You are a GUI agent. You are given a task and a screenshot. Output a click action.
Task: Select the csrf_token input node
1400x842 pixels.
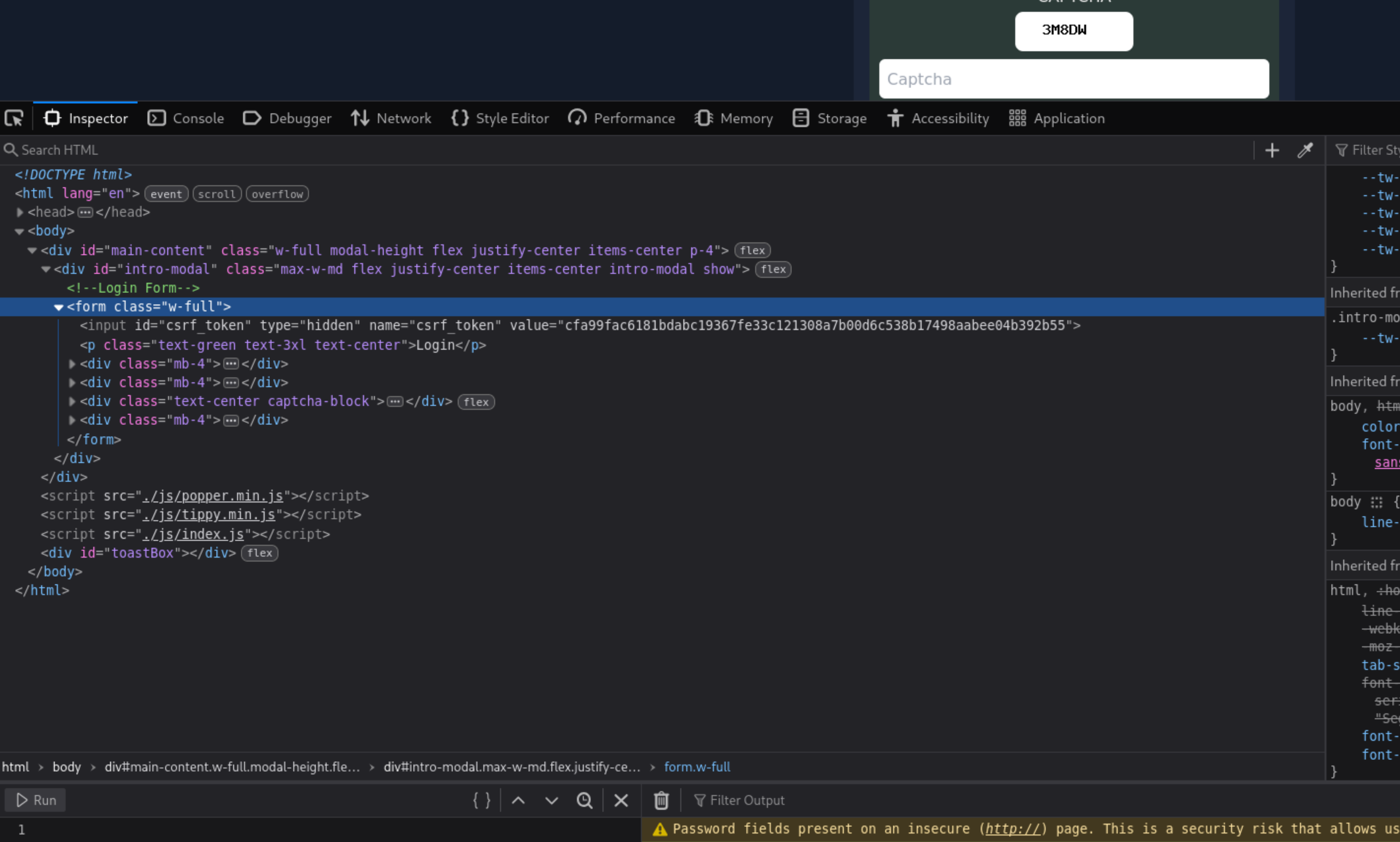tap(580, 325)
